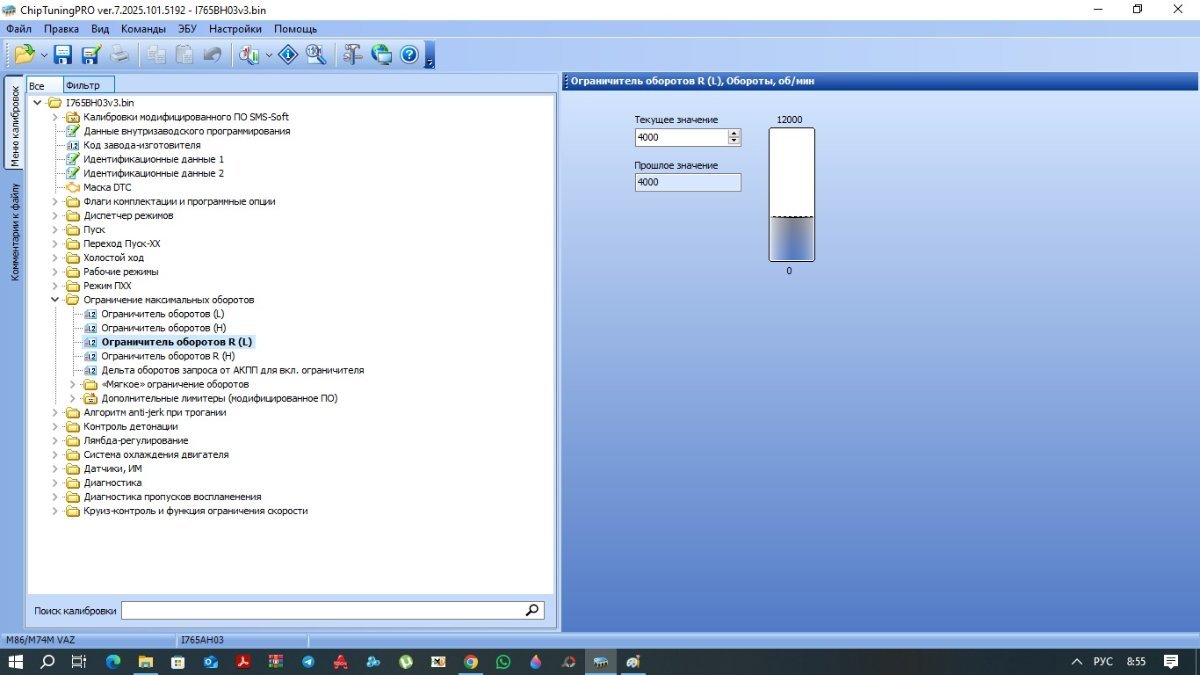Select the Холостой ход folder
This screenshot has width=1200, height=675.
(113, 257)
